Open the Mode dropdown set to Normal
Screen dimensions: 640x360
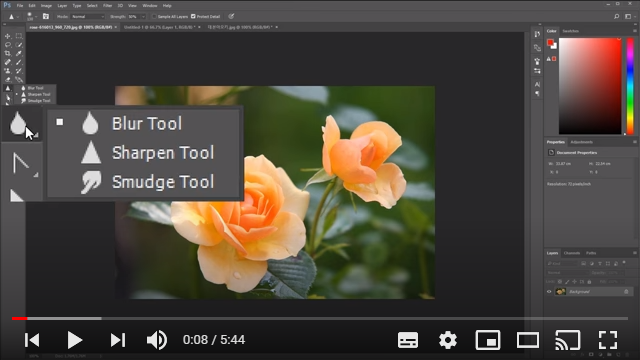(87, 16)
